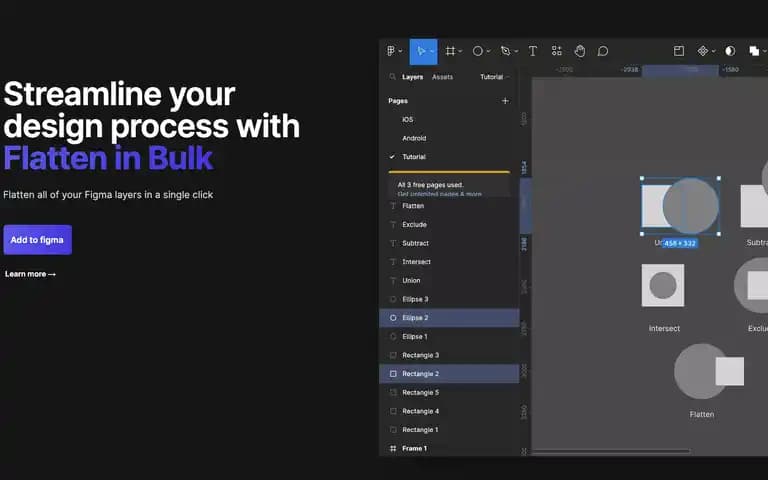Click the selected Union shape on canvas
The image size is (768, 480).
(680, 206)
